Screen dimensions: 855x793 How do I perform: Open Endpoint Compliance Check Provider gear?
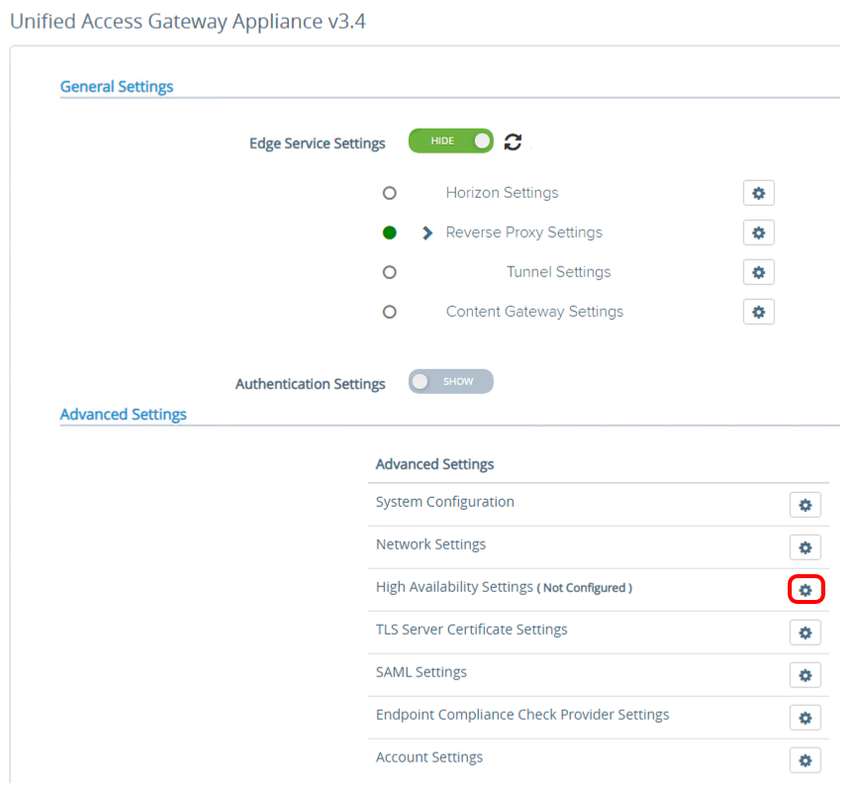pos(805,717)
